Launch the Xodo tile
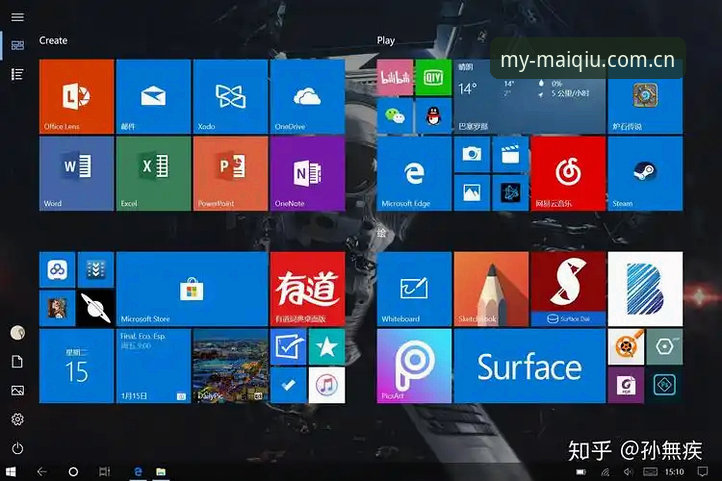 [230, 96]
